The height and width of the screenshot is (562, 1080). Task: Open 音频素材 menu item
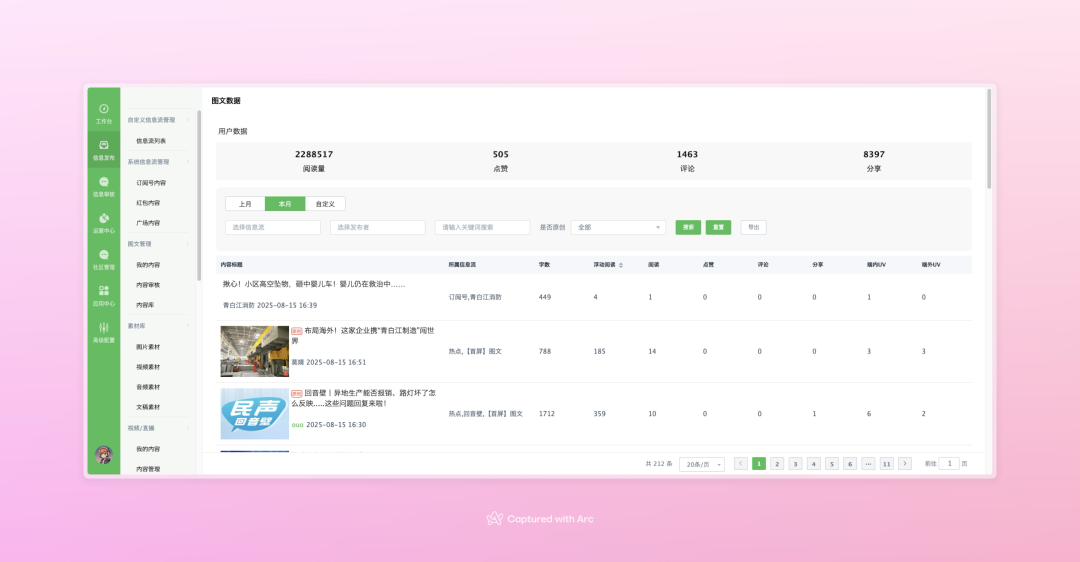click(x=148, y=387)
